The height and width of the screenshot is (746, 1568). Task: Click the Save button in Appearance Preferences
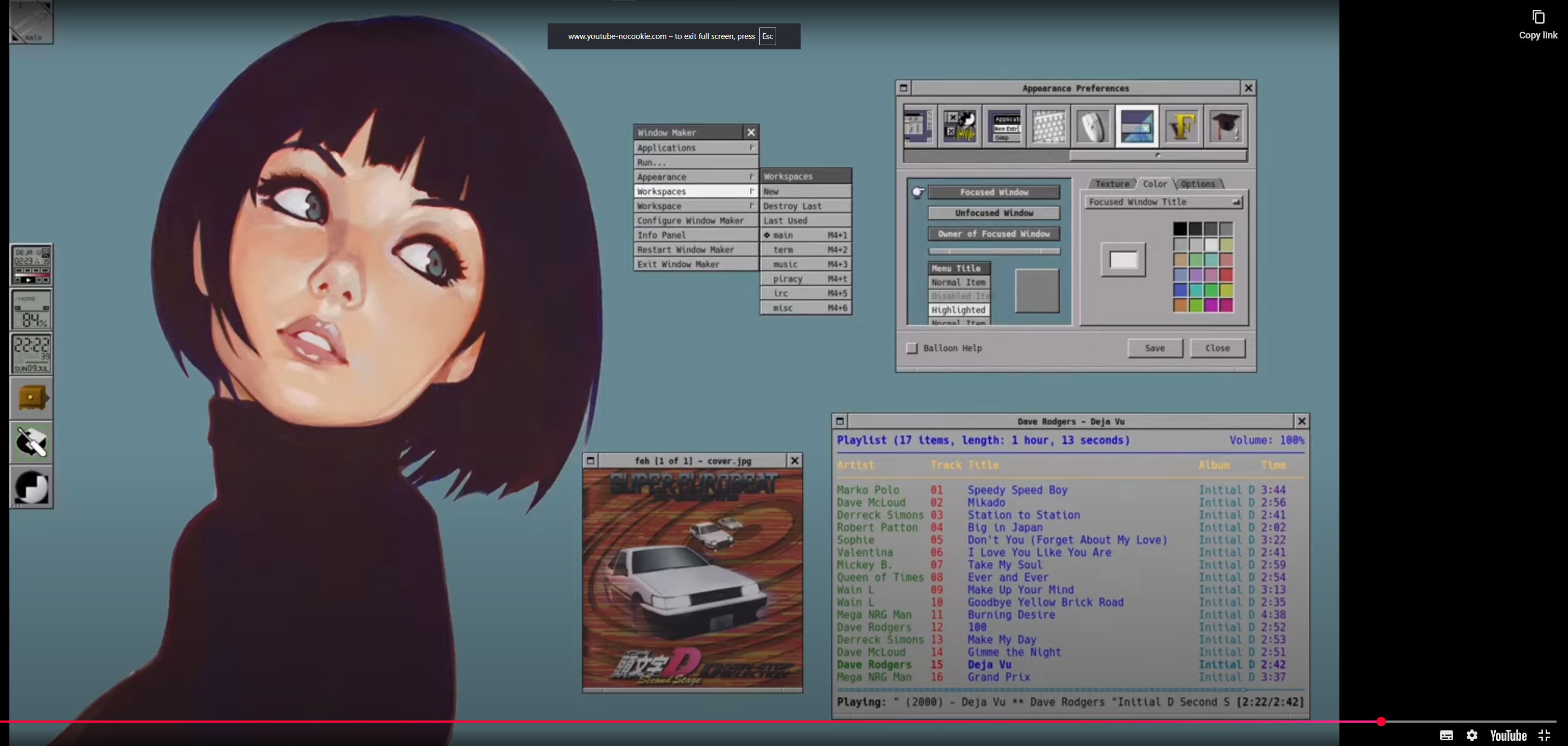1154,348
